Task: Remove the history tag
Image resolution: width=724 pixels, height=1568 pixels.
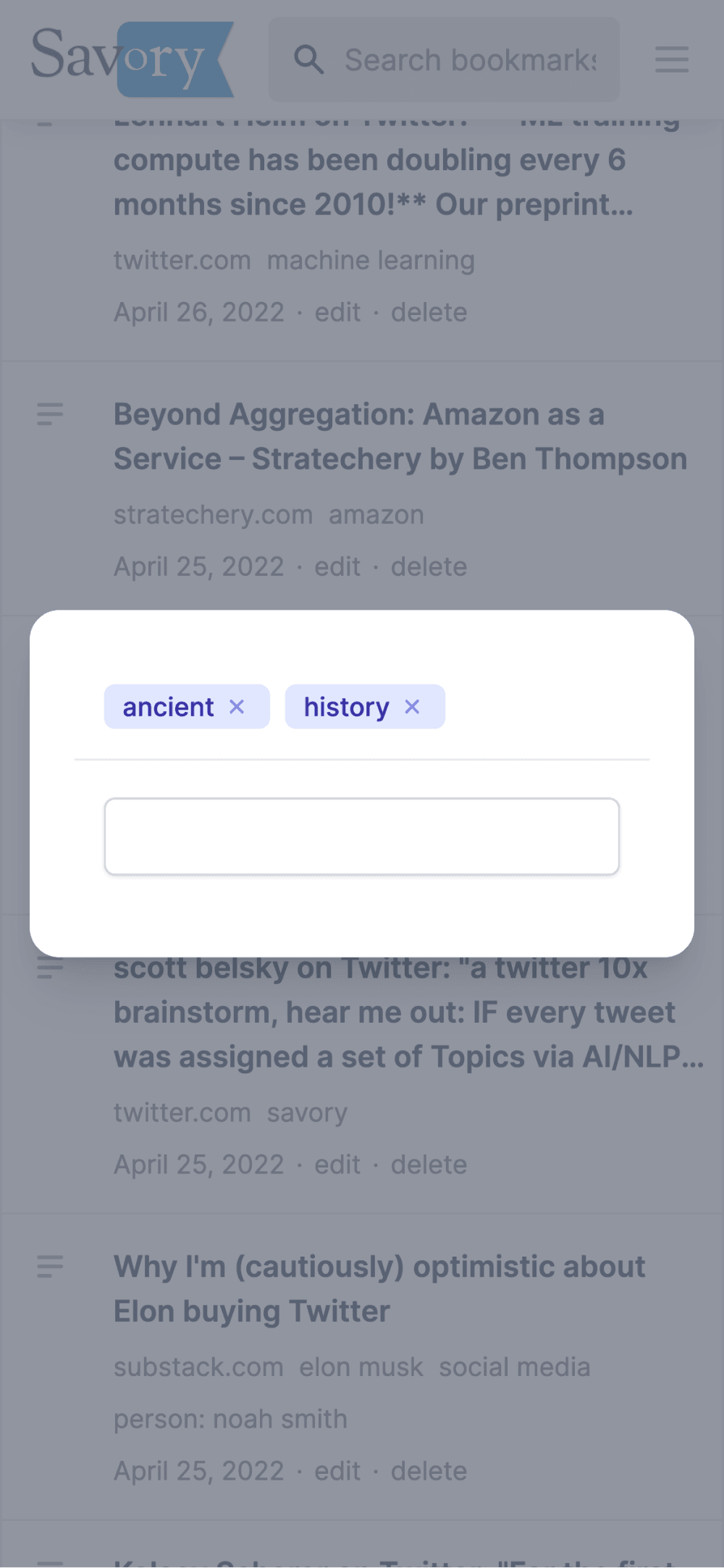Action: (x=412, y=707)
